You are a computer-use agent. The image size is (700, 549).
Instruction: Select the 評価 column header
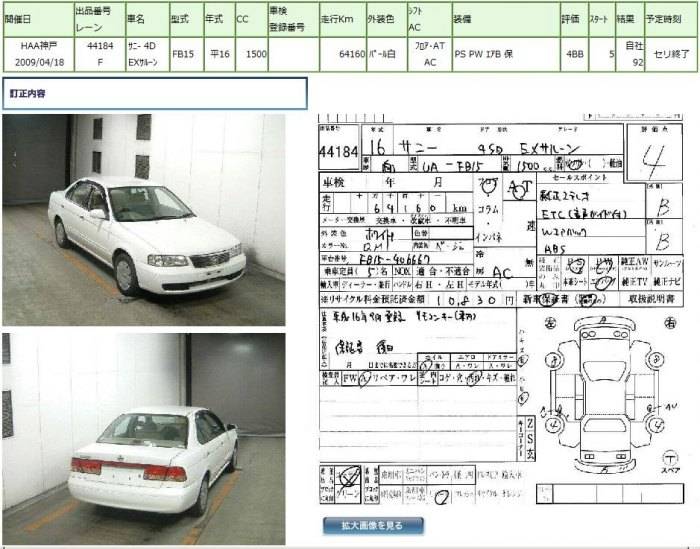coord(575,19)
